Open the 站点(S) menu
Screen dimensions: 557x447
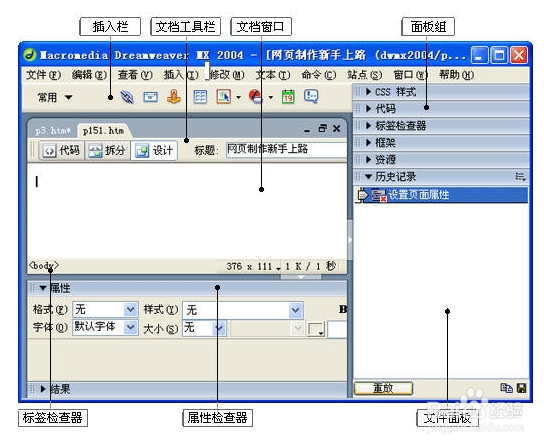pos(364,75)
